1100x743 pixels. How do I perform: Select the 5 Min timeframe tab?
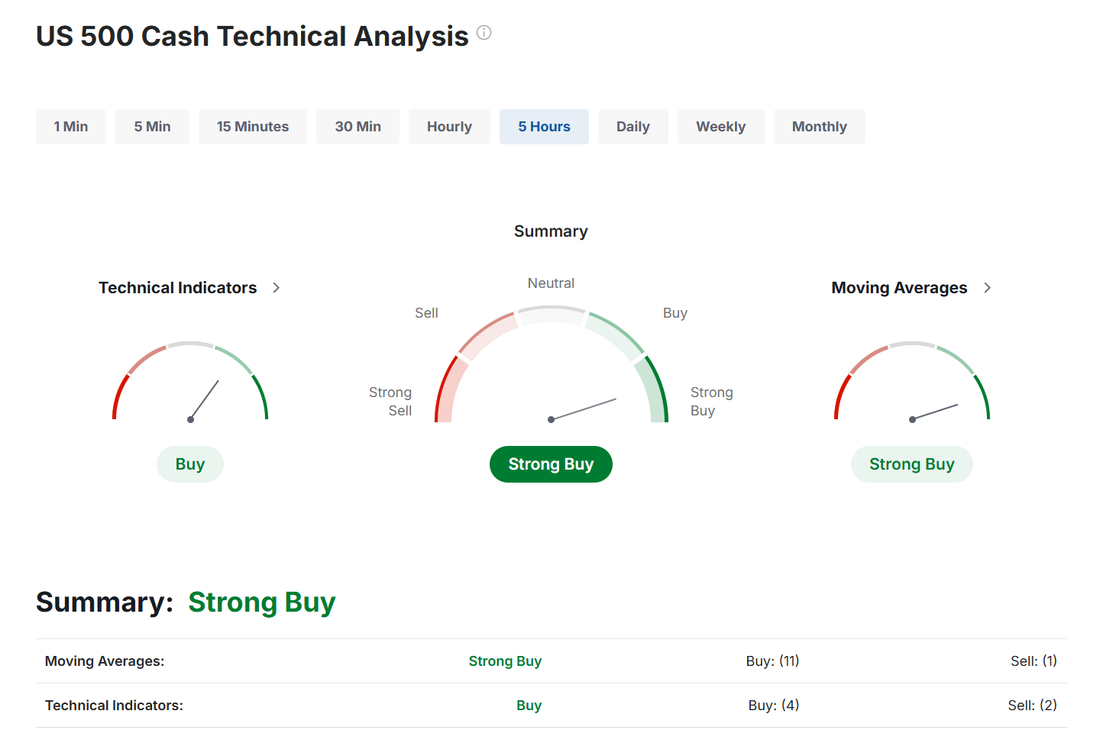click(152, 126)
